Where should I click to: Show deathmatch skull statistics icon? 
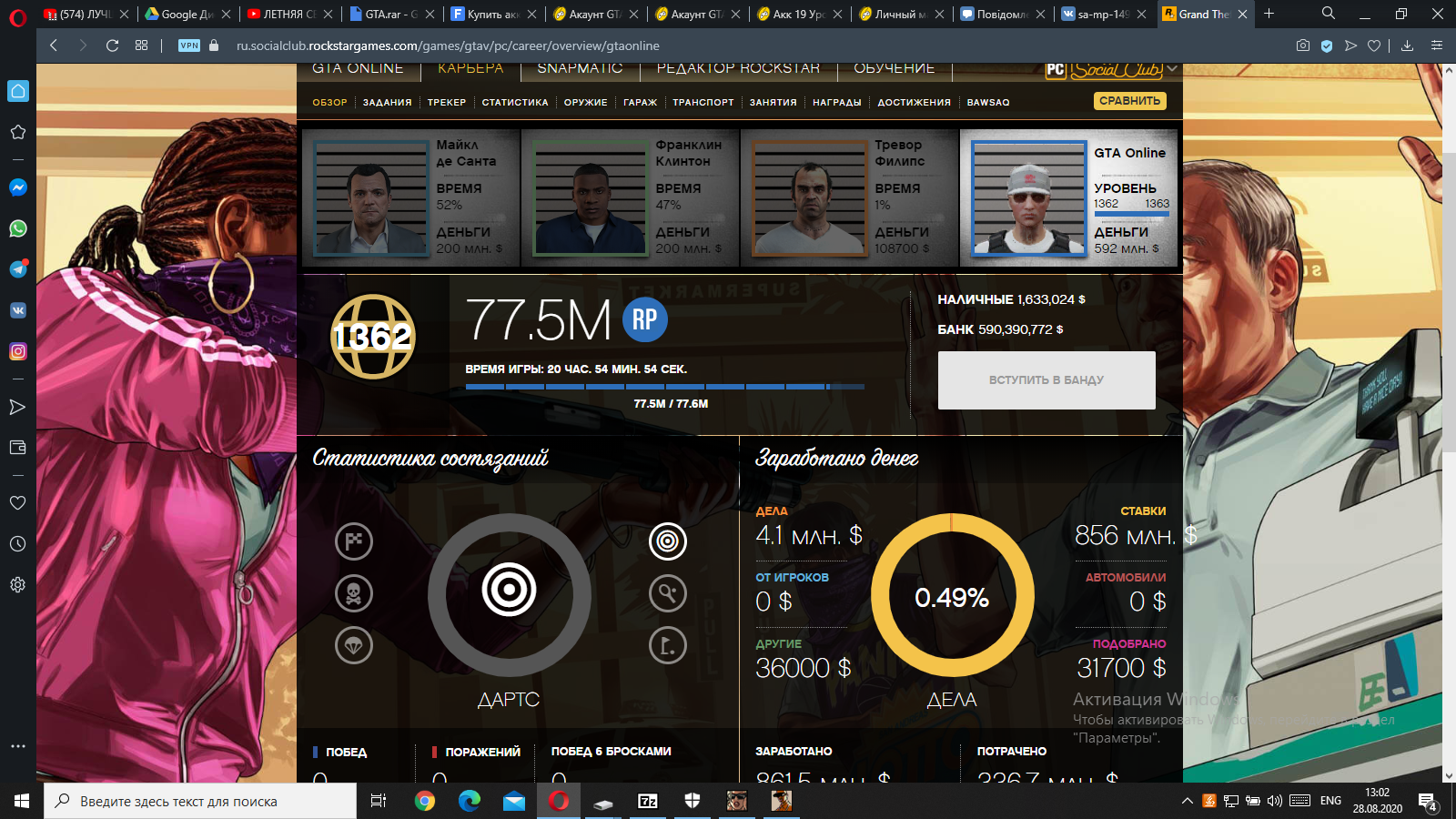pyautogui.click(x=354, y=593)
